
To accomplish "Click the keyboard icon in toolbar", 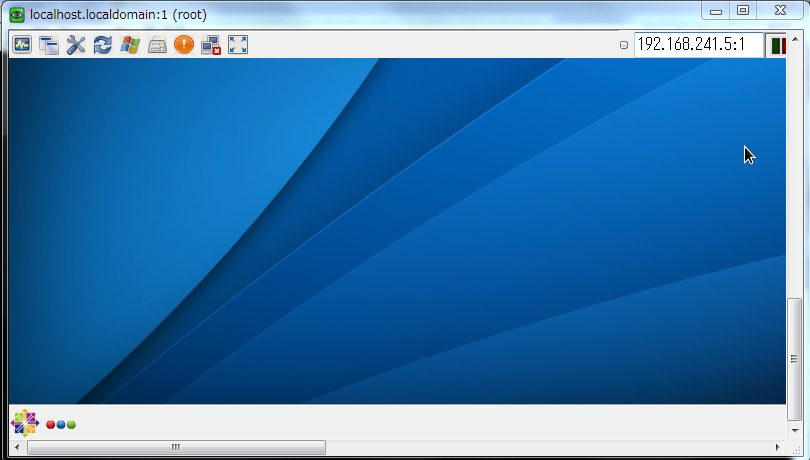I will (x=157, y=45).
